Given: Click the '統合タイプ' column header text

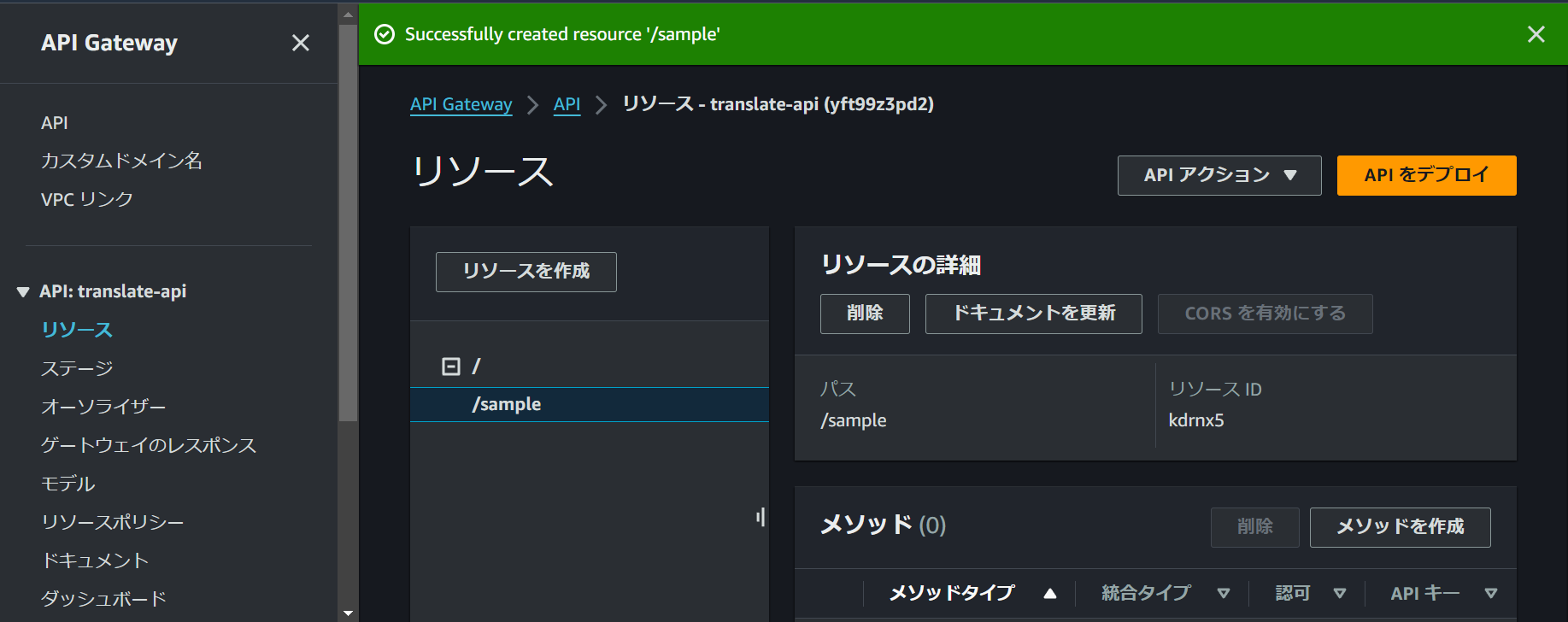Looking at the screenshot, I should [x=1146, y=593].
